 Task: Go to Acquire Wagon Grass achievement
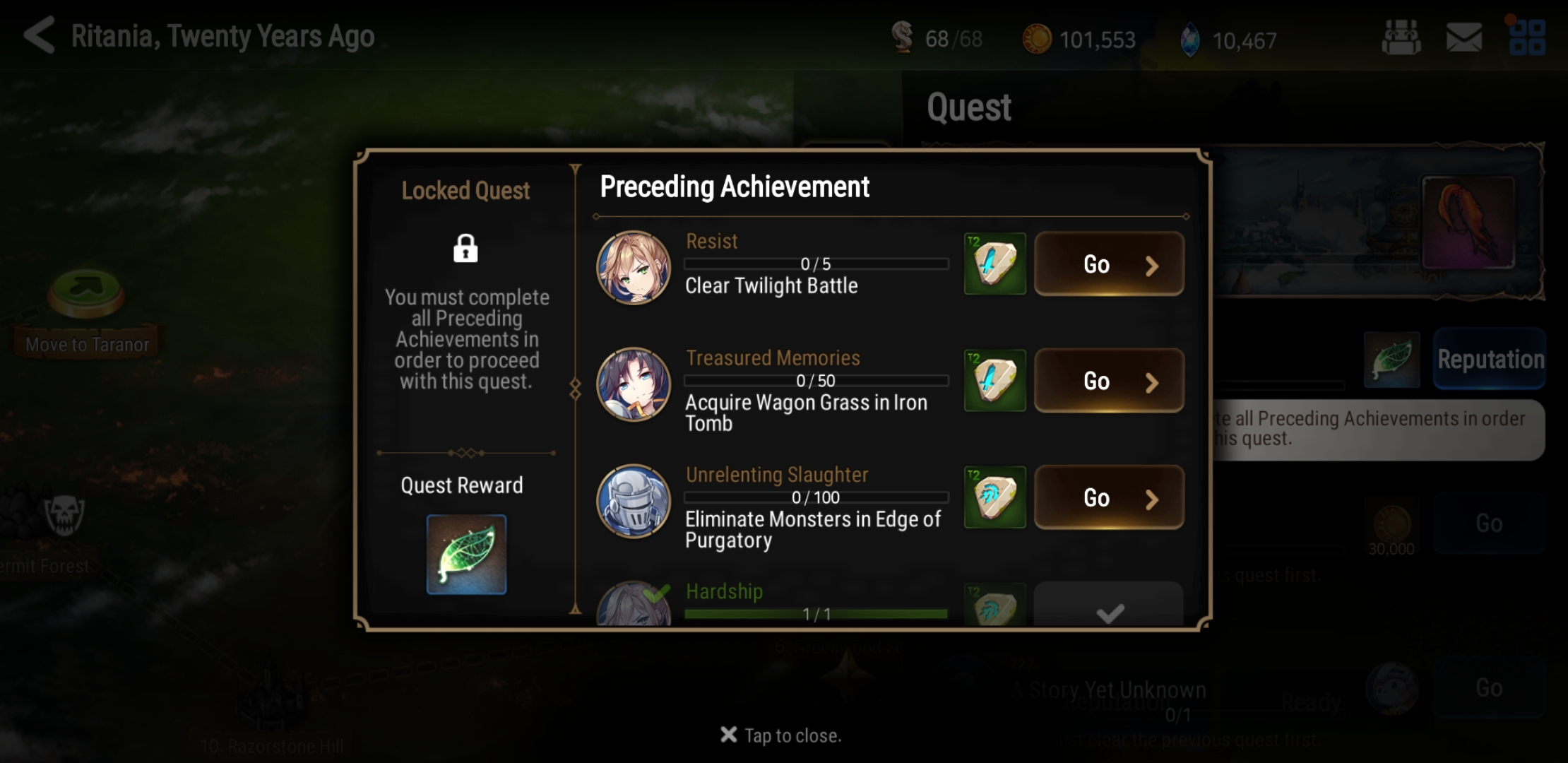1109,380
